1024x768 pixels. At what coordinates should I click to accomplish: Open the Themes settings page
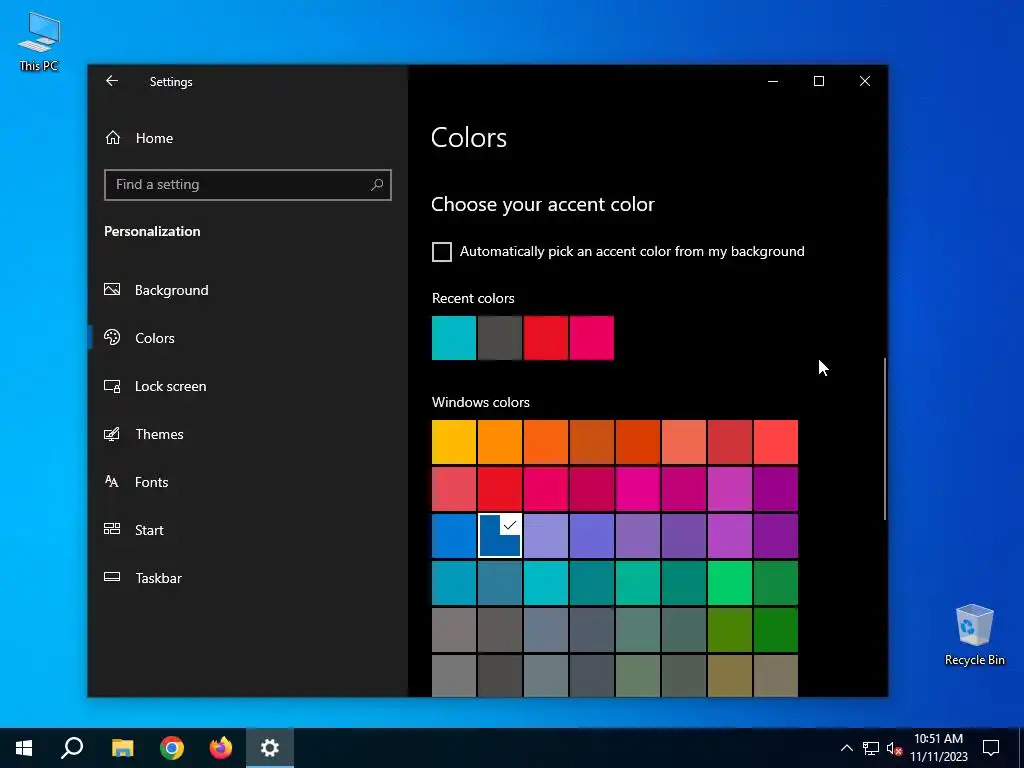click(159, 434)
